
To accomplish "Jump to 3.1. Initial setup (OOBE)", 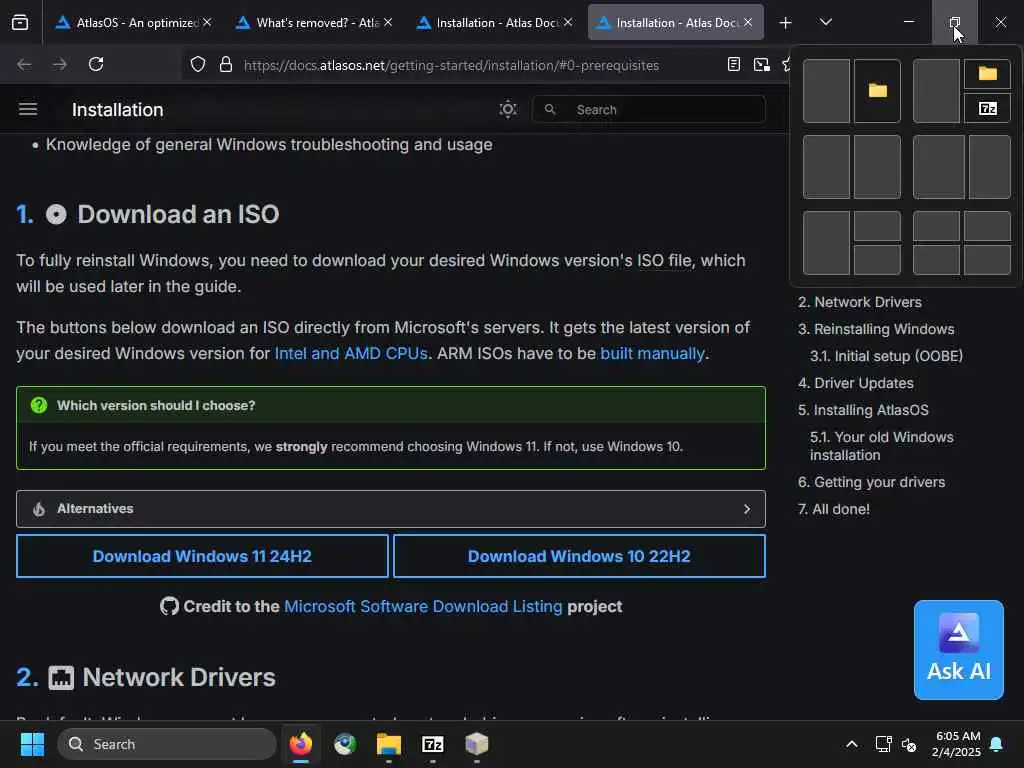I will 886,356.
